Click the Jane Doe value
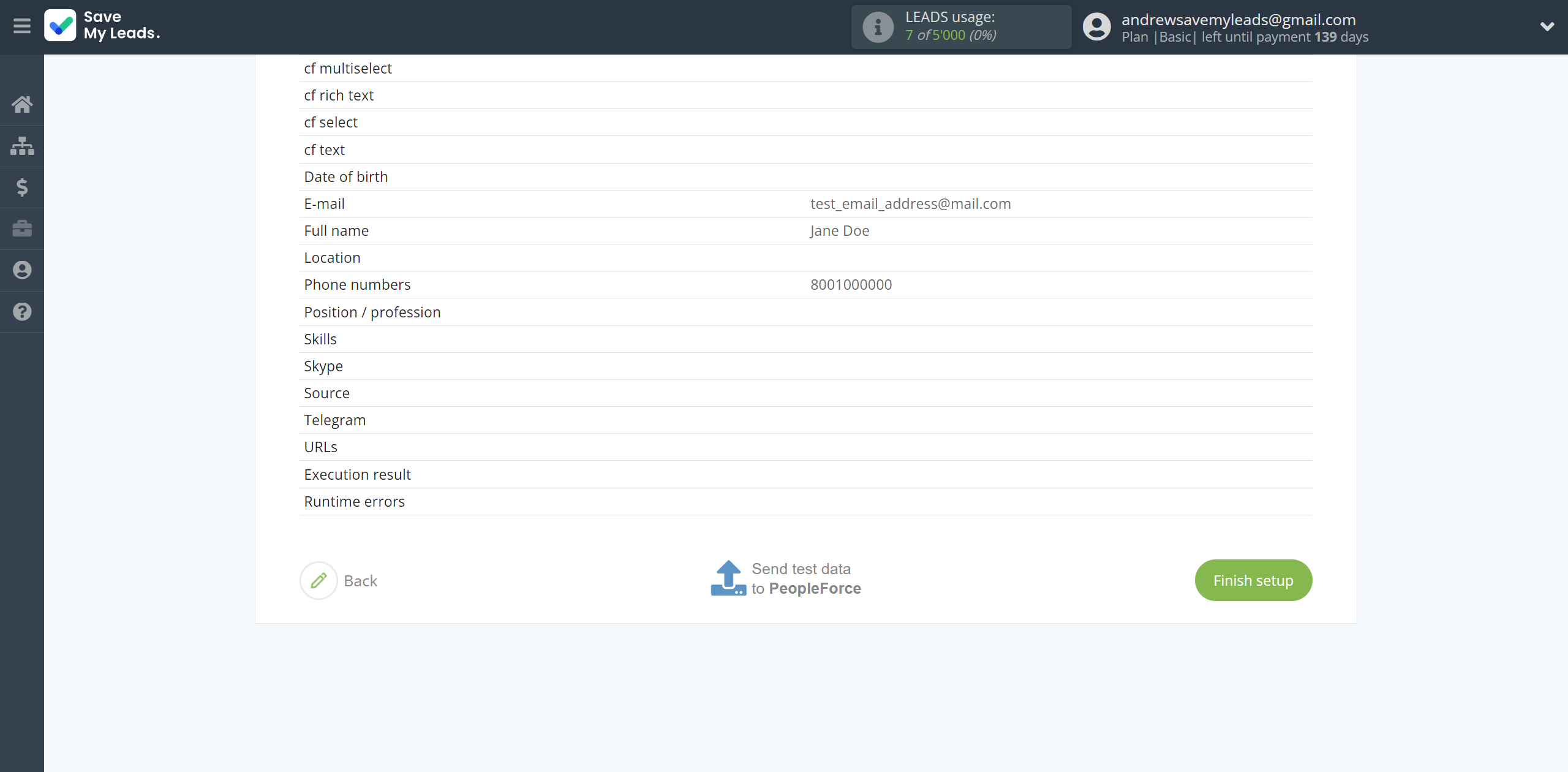1568x772 pixels. pyautogui.click(x=839, y=230)
